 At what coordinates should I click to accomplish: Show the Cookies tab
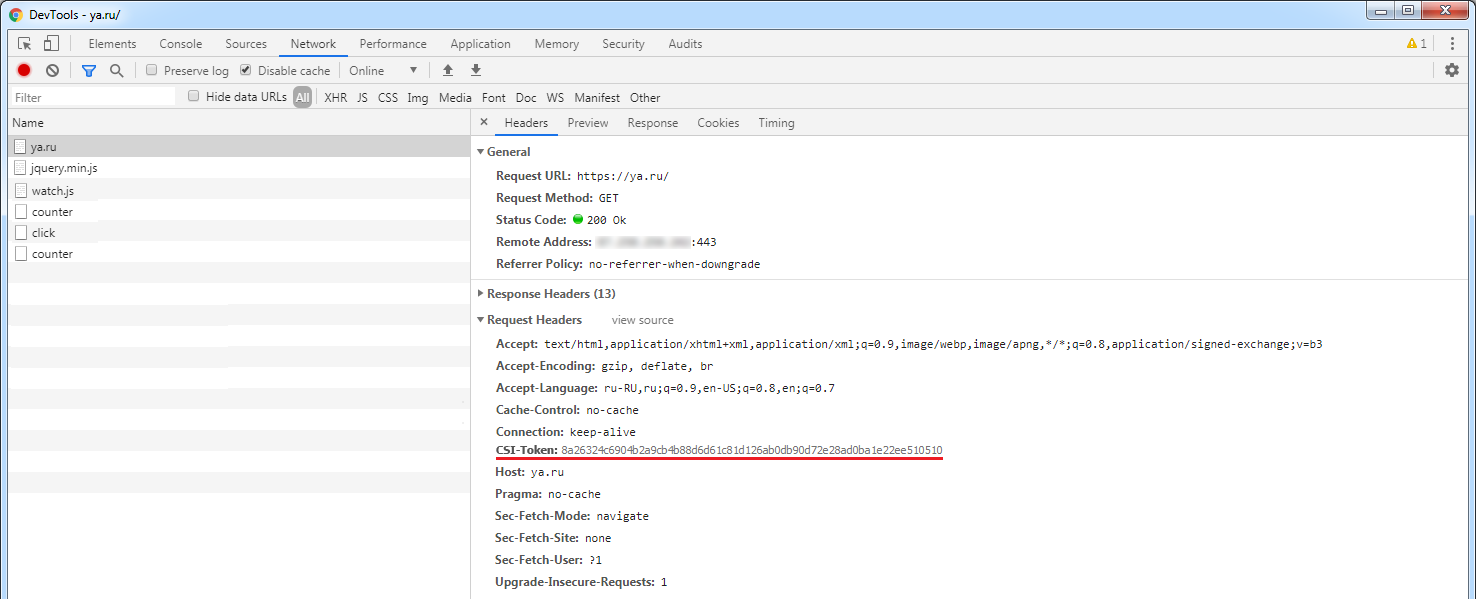coord(718,123)
